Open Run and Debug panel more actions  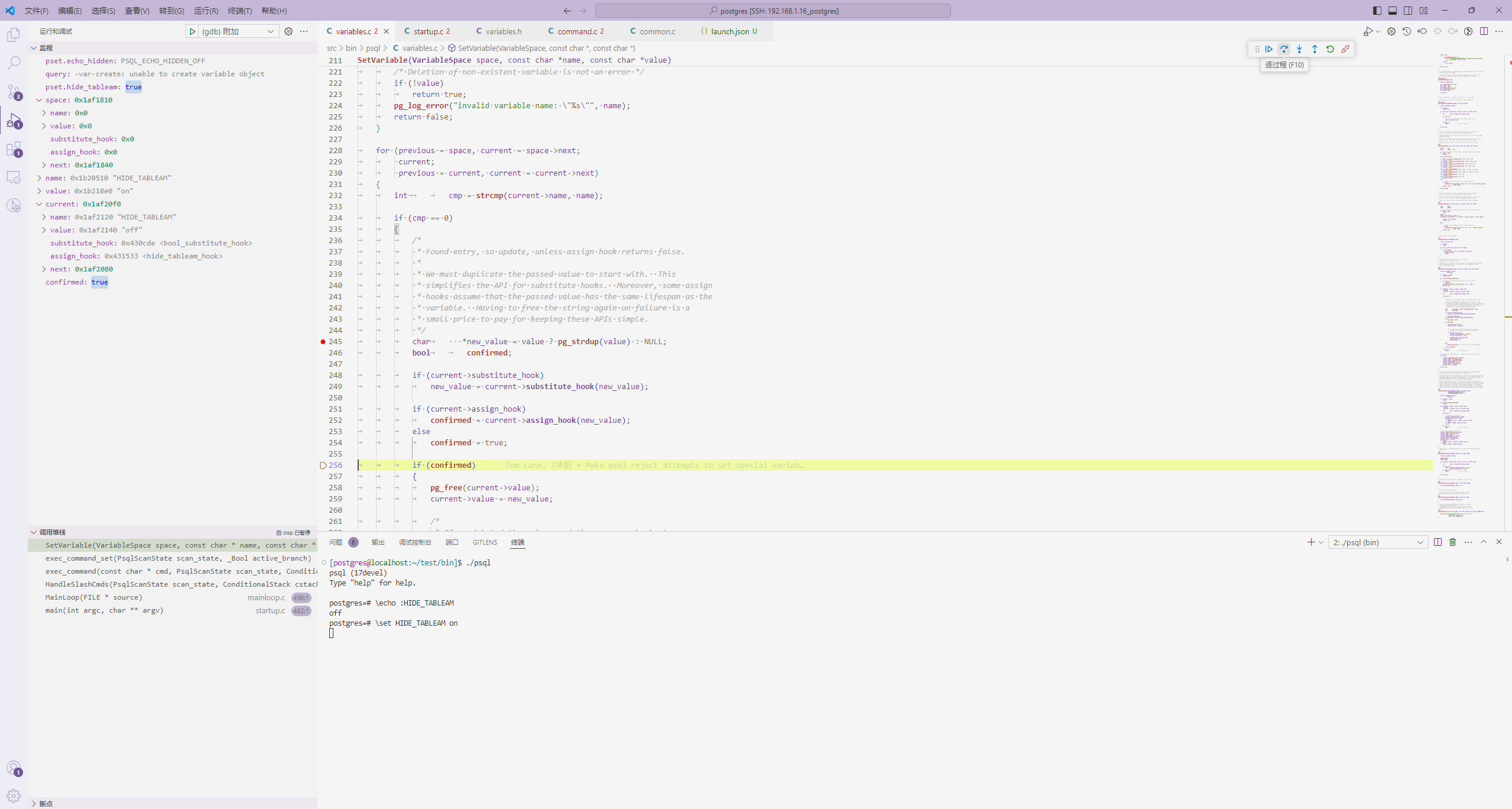point(304,31)
